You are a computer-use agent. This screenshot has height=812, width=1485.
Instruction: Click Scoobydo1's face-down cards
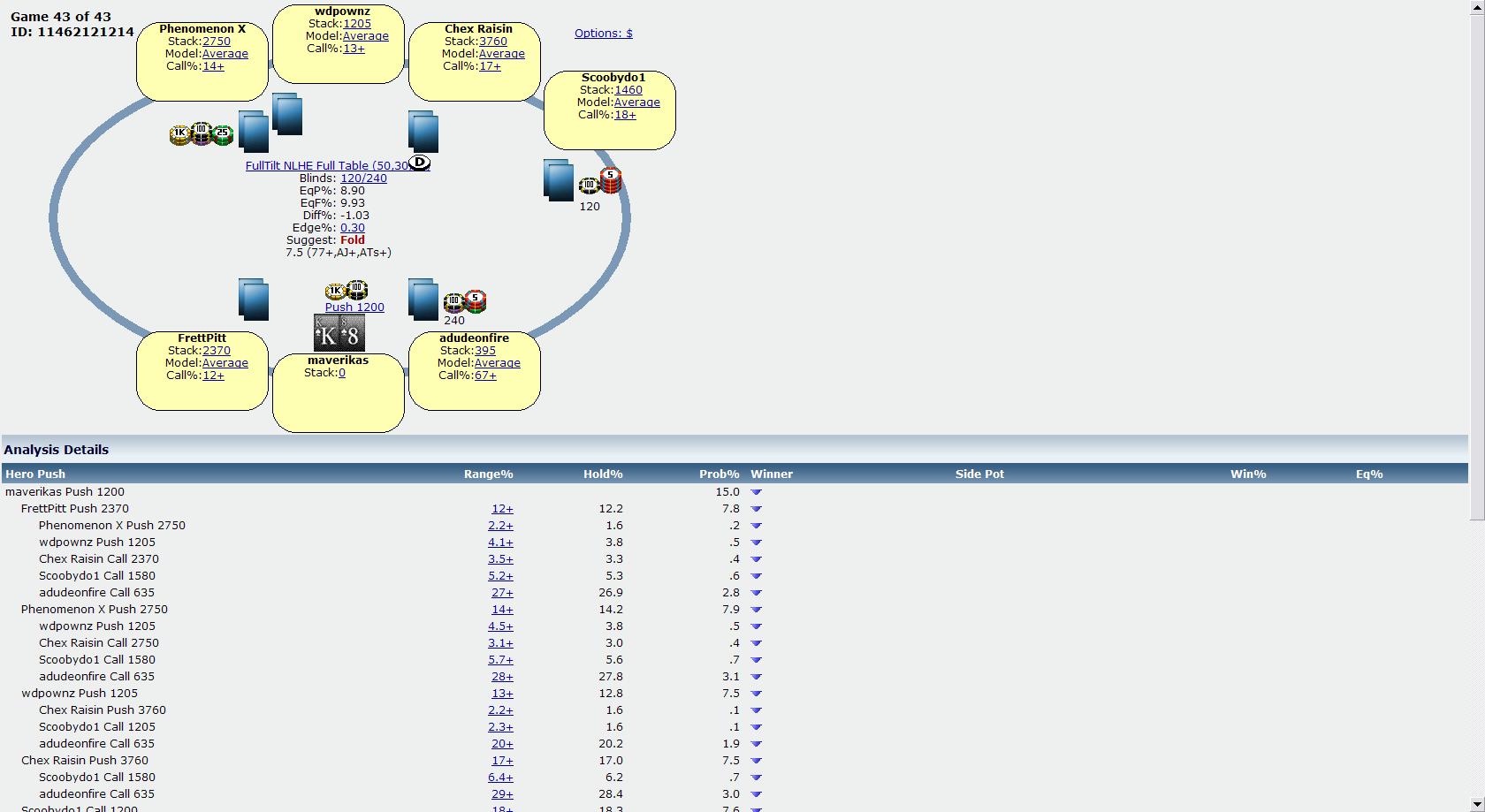[x=558, y=180]
